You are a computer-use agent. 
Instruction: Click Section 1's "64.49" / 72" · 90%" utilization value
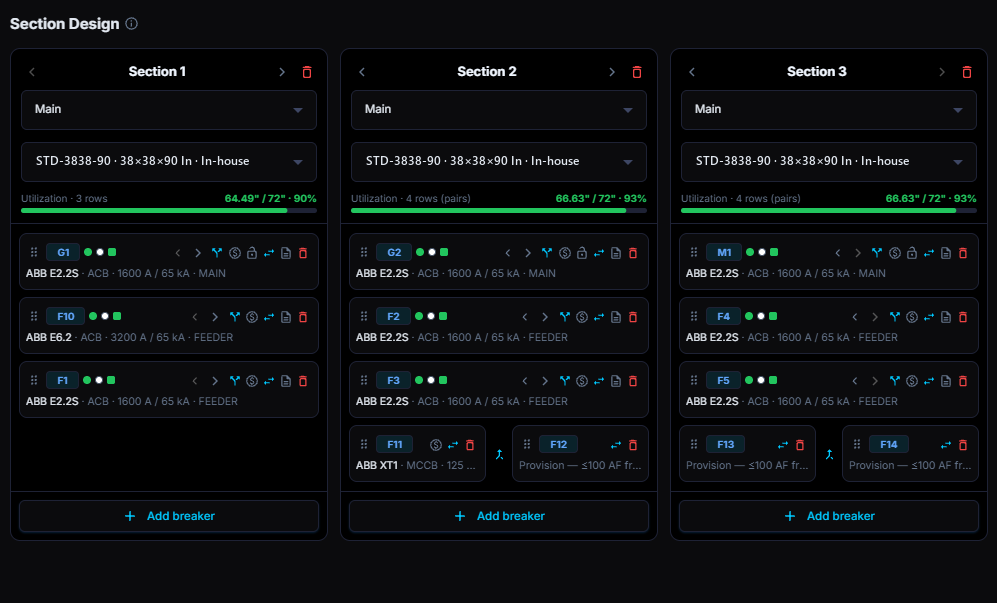[270, 198]
